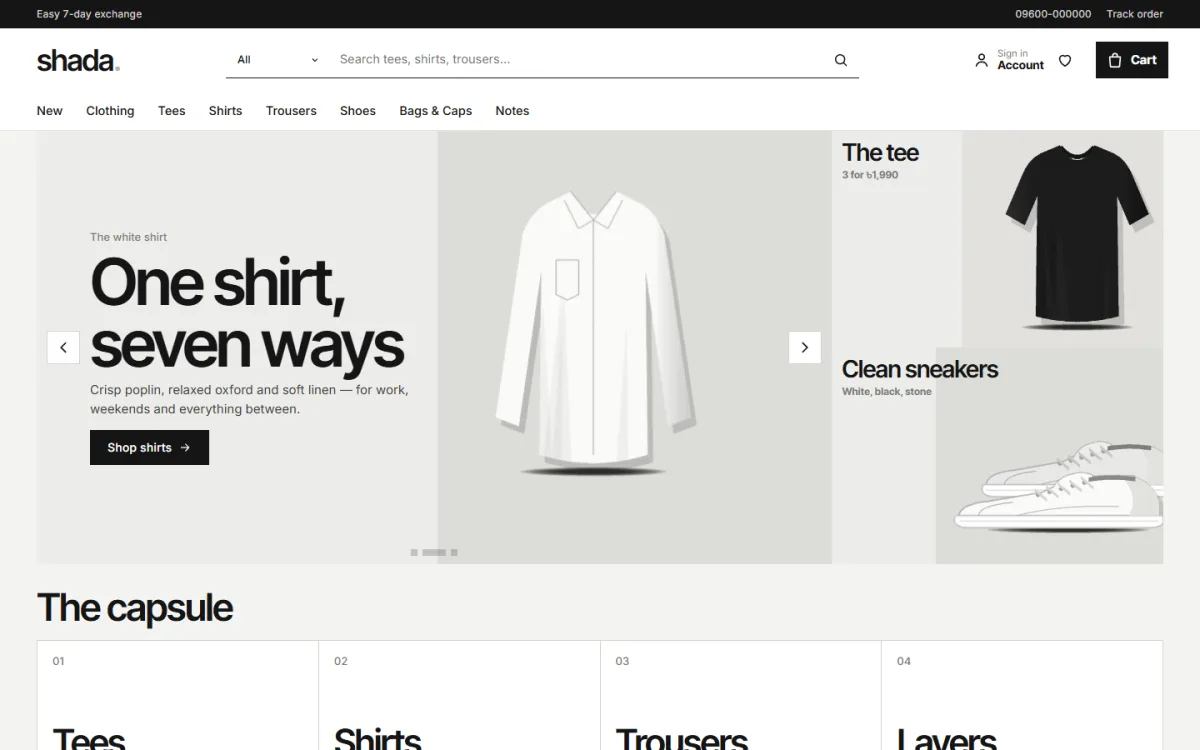Open the Tees menu item
The height and width of the screenshot is (750, 1200).
[172, 111]
